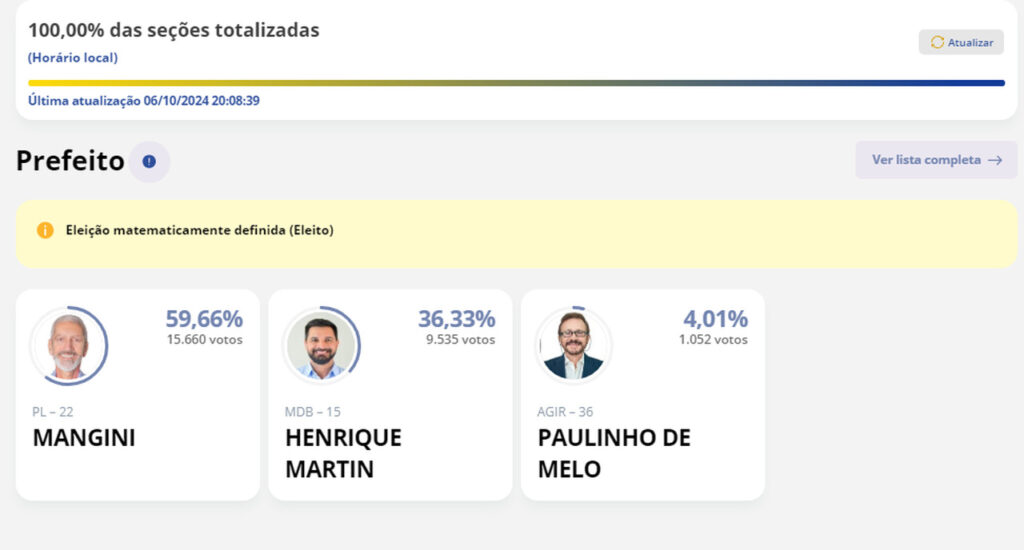The height and width of the screenshot is (550, 1024).
Task: Click the orange info icon in yellow banner
Action: 45,230
